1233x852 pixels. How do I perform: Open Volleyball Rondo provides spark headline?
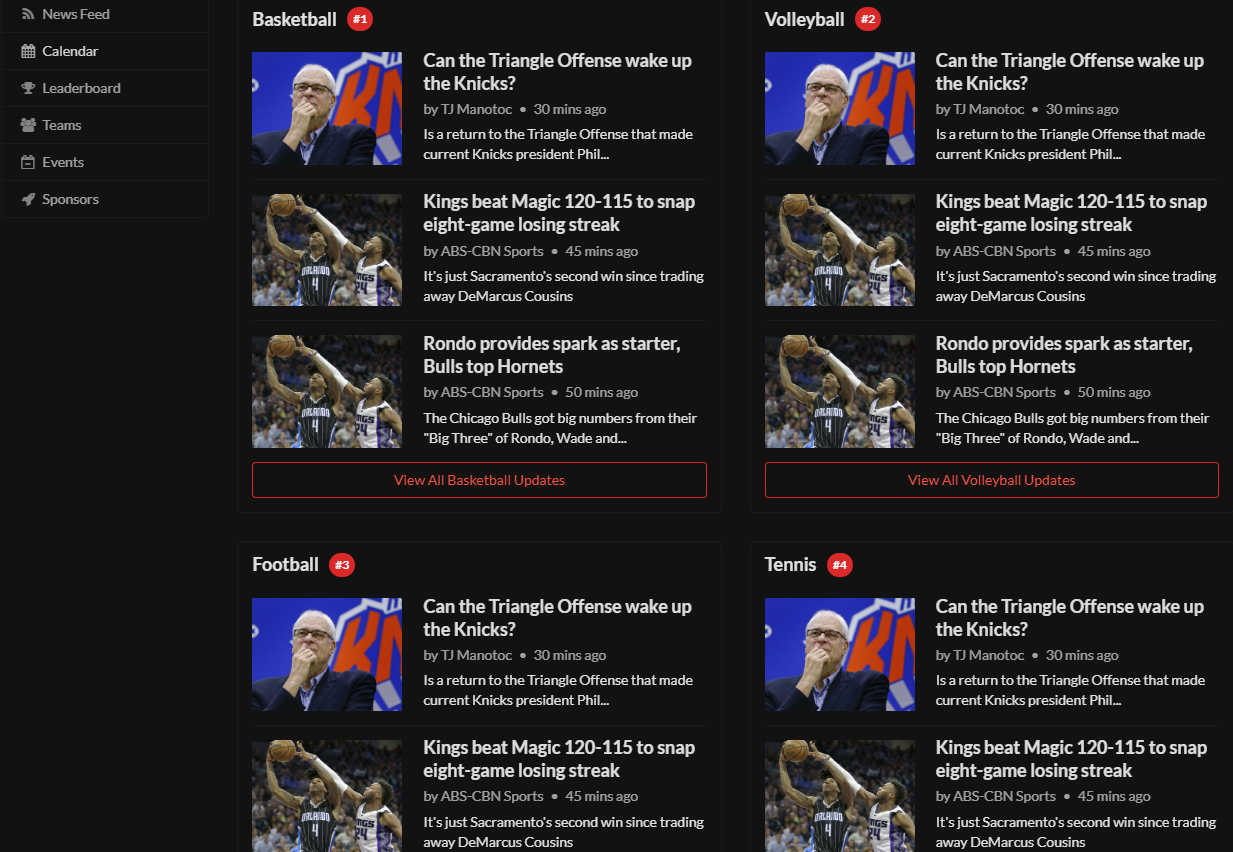coord(1064,355)
